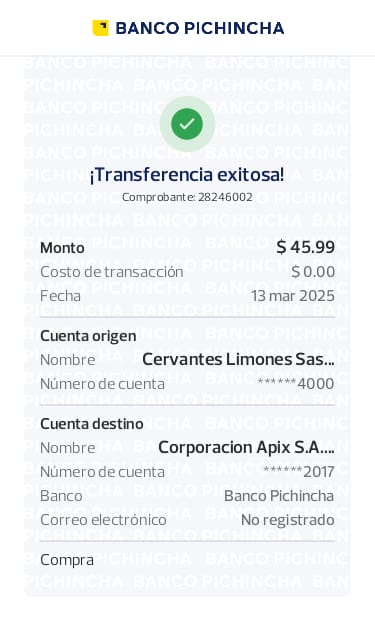
Task: Expand the truncated name Corporacion Apix S.A....
Action: point(246,448)
